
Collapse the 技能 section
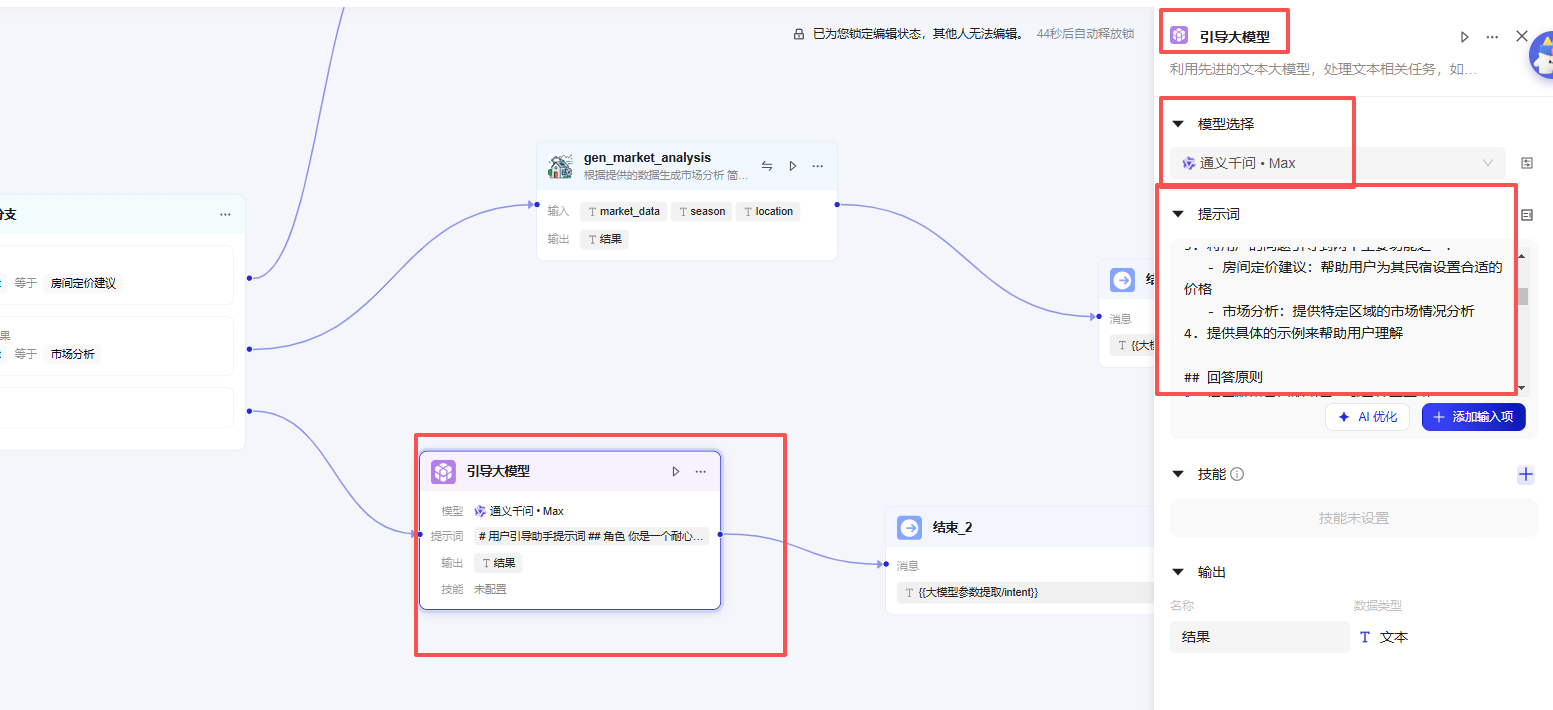click(1178, 474)
